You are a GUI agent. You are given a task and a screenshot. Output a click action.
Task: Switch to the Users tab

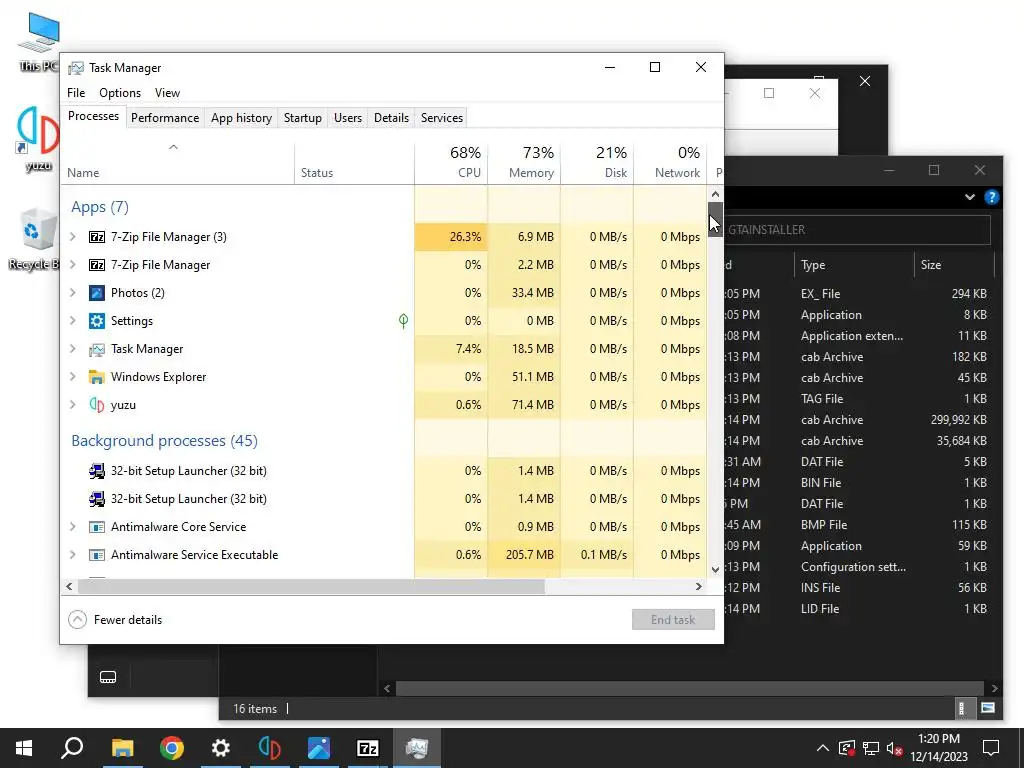tap(347, 118)
